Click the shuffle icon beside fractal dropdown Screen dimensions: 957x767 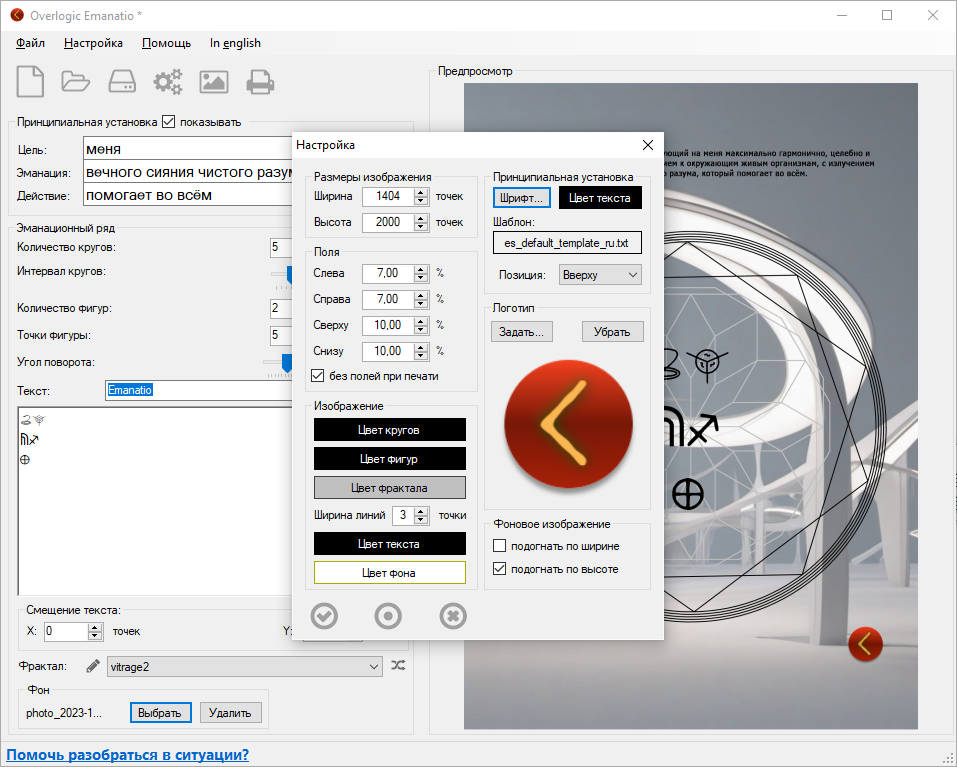click(398, 666)
